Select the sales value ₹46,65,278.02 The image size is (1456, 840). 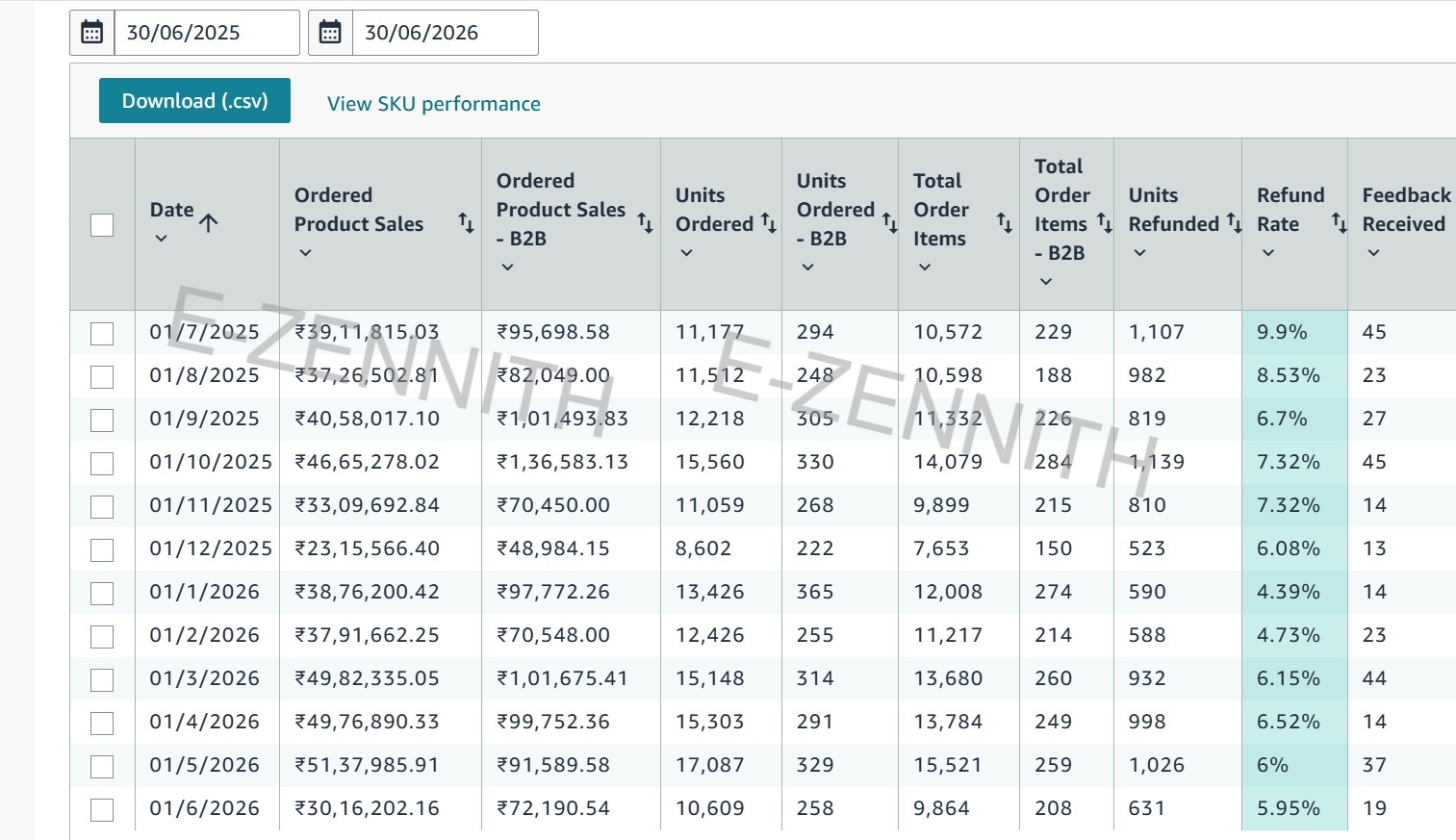point(367,462)
